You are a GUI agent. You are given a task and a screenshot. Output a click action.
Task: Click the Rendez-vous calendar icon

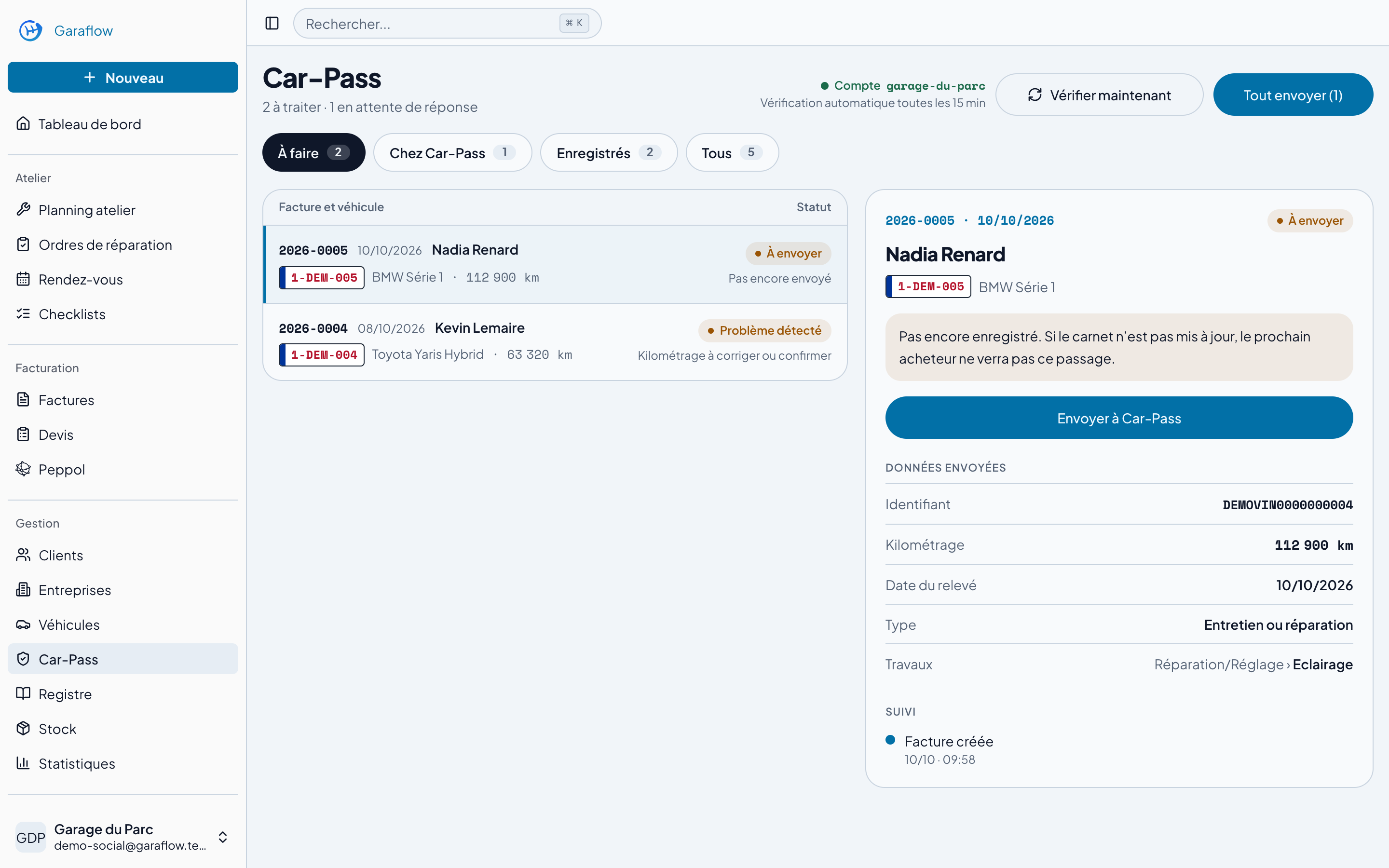(x=23, y=279)
